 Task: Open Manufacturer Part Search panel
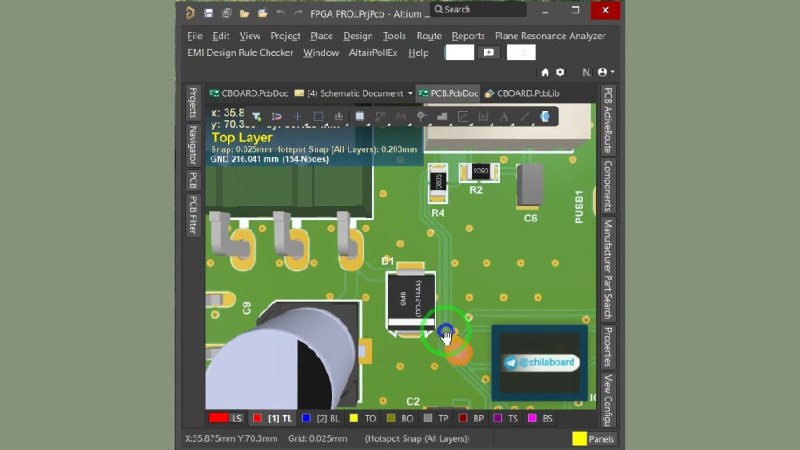pos(608,269)
